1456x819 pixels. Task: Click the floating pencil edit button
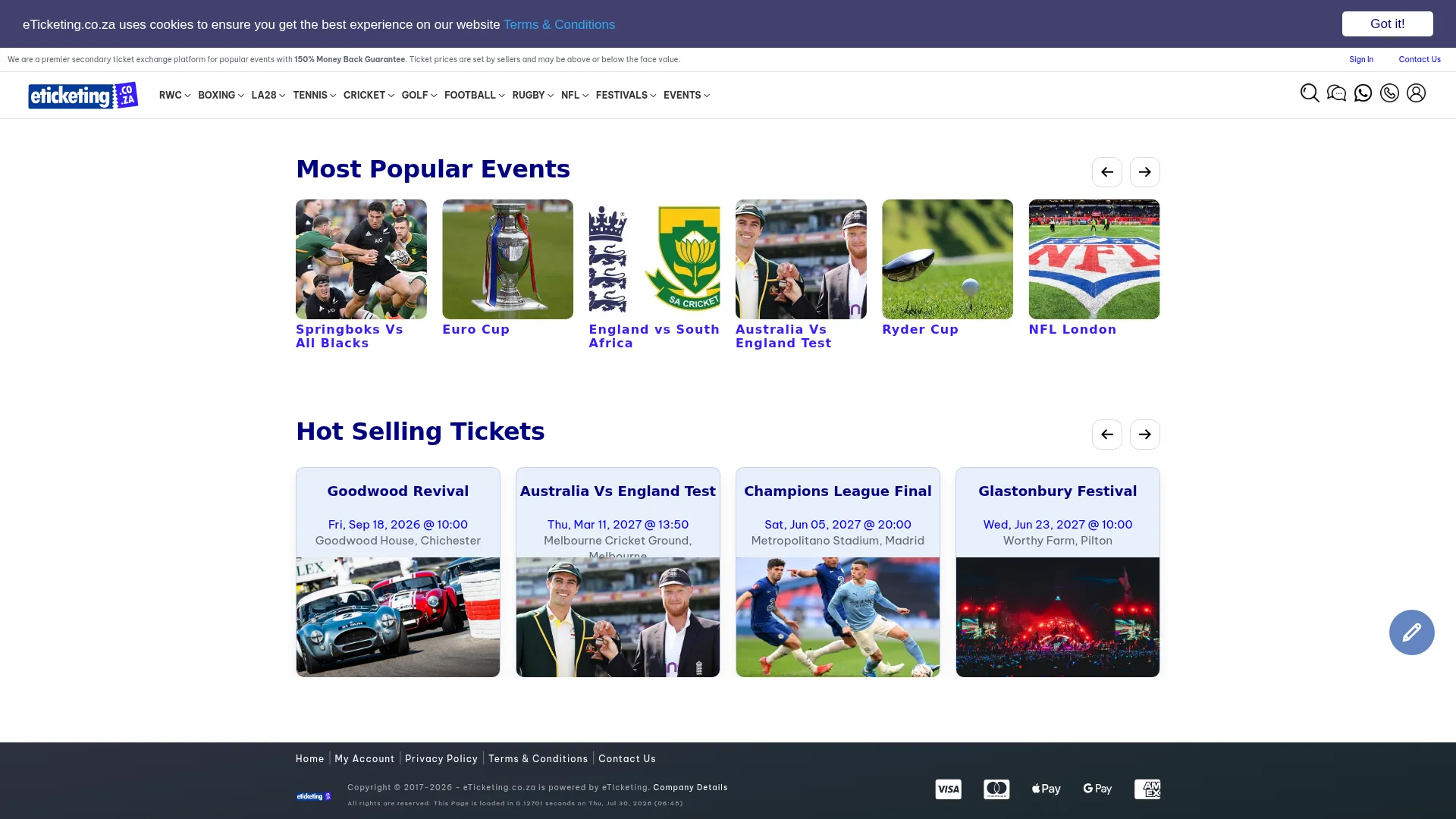[1411, 632]
